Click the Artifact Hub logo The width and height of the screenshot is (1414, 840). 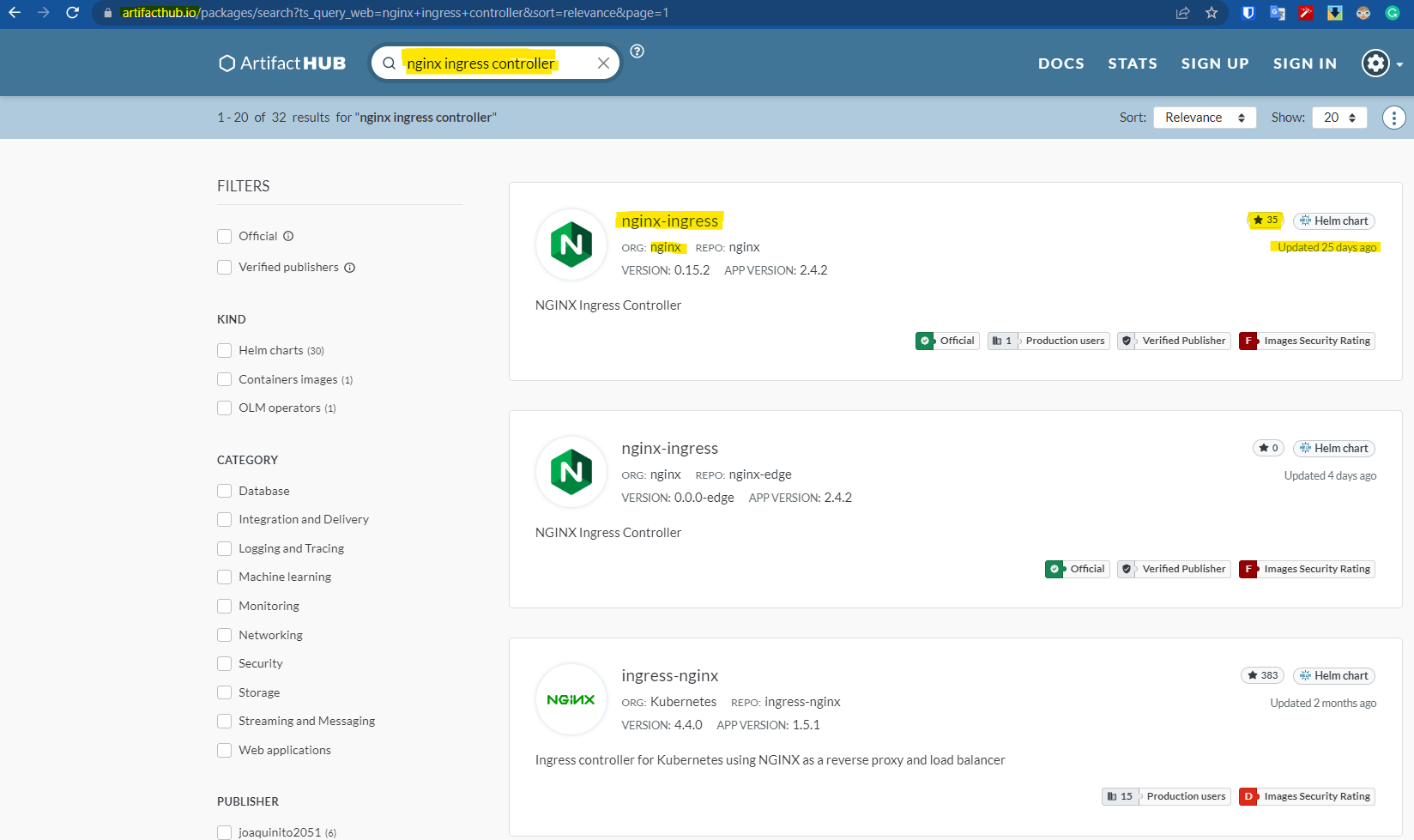tap(281, 63)
